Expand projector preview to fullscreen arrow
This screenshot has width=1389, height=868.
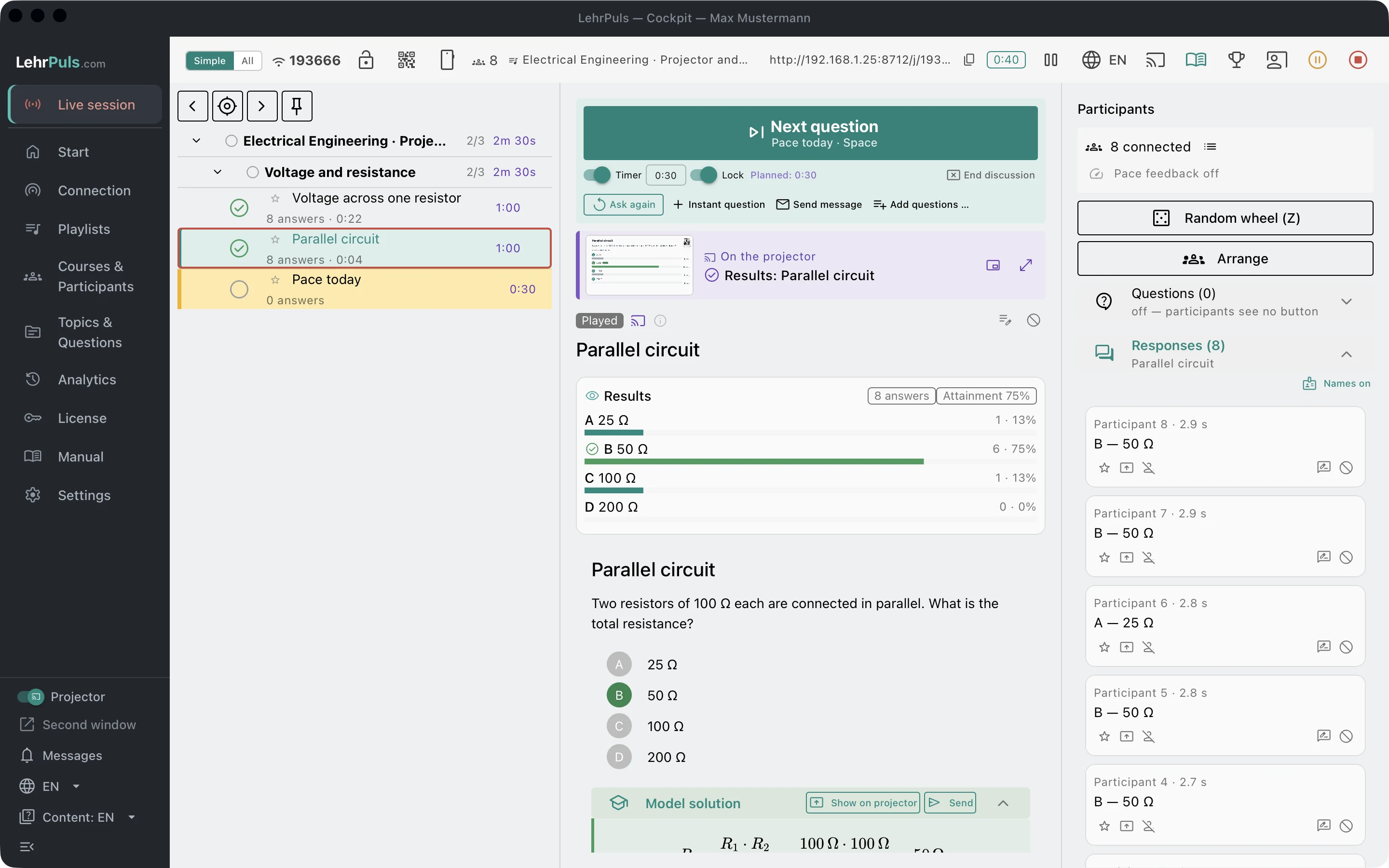click(x=1026, y=265)
